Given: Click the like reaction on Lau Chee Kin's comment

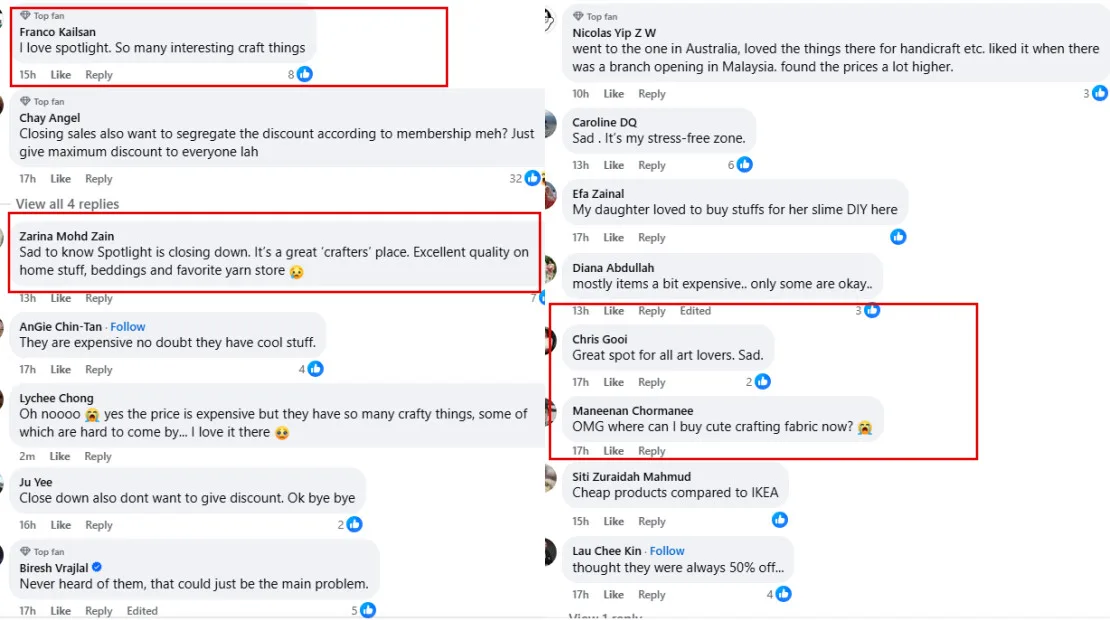Looking at the screenshot, I should [783, 594].
